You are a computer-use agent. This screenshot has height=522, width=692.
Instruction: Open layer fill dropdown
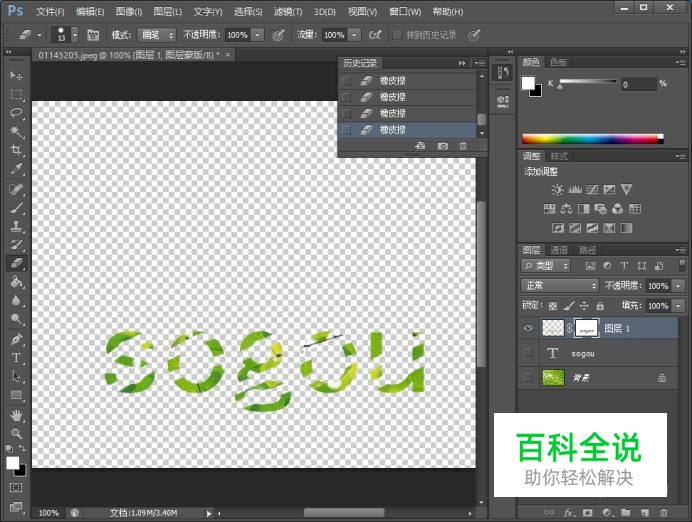pyautogui.click(x=678, y=305)
